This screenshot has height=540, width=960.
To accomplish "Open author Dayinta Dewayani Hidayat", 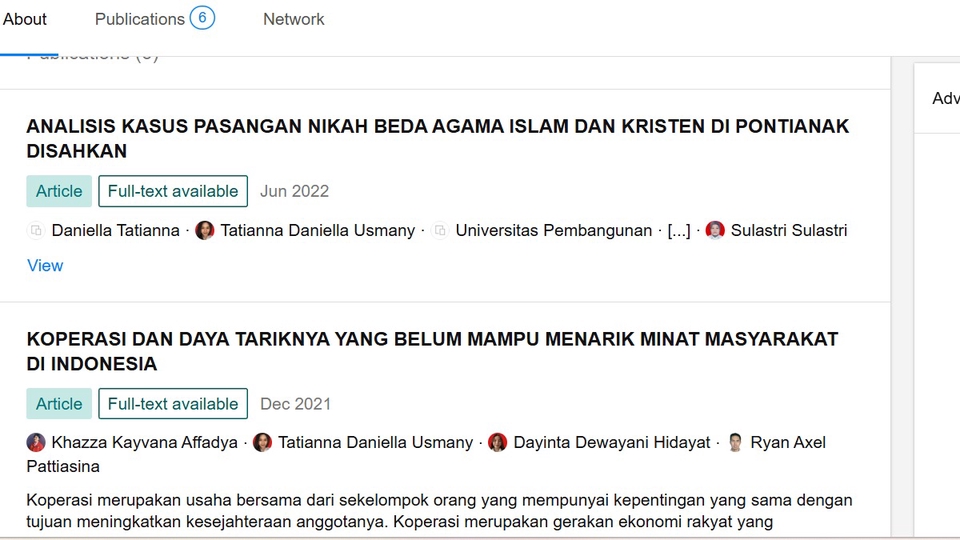I will coord(612,442).
